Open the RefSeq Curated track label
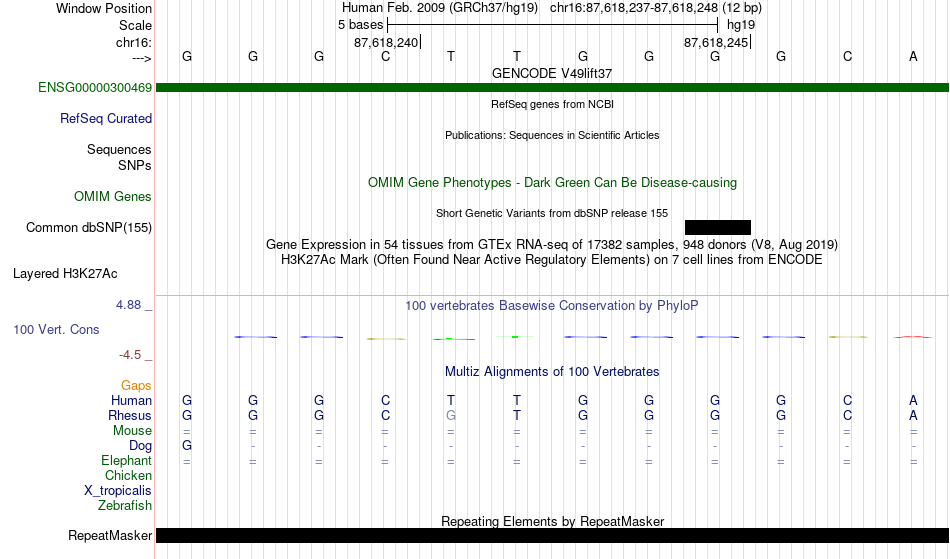 pos(105,118)
